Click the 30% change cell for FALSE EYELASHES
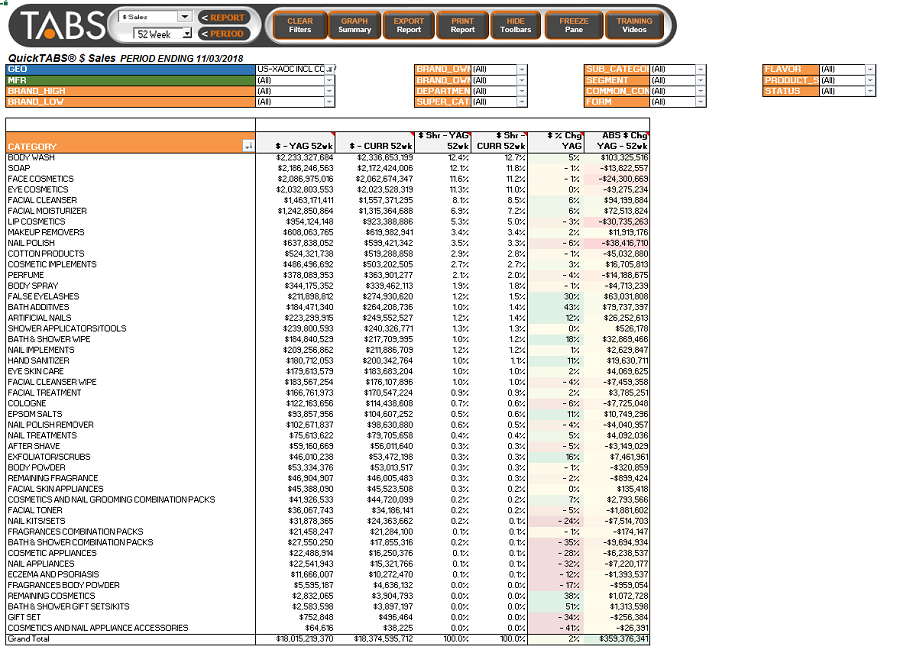900x653 pixels. (556, 297)
